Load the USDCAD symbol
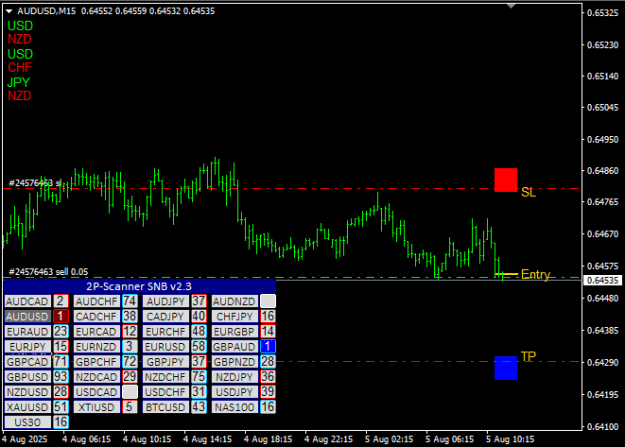The height and width of the screenshot is (447, 625). click(97, 392)
